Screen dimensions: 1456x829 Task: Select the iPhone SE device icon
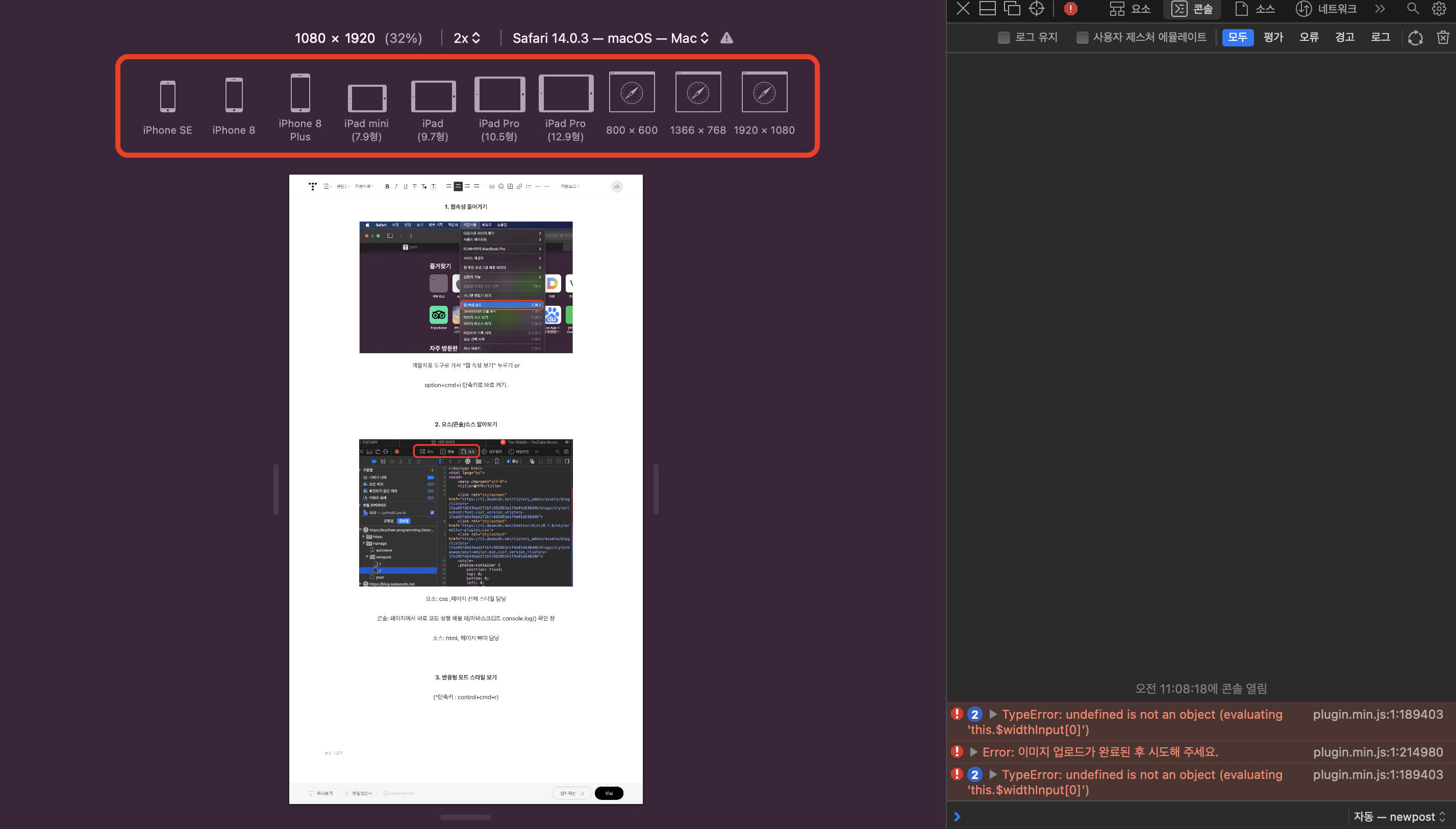click(167, 95)
